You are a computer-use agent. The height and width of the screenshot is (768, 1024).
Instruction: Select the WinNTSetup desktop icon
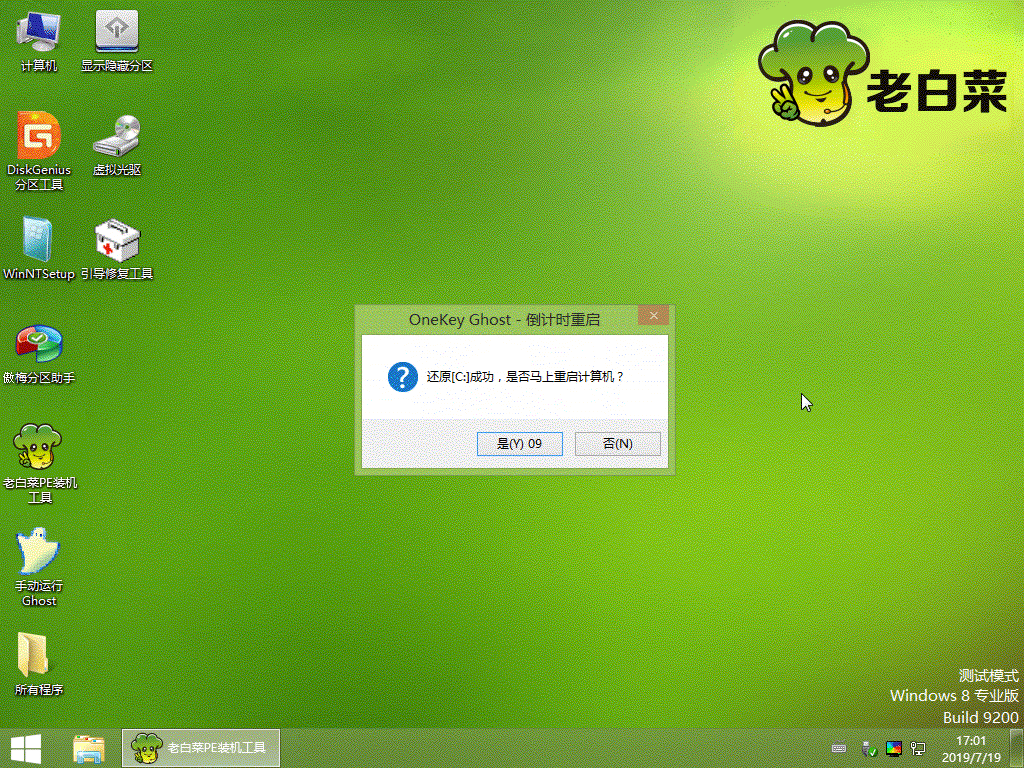pos(39,248)
